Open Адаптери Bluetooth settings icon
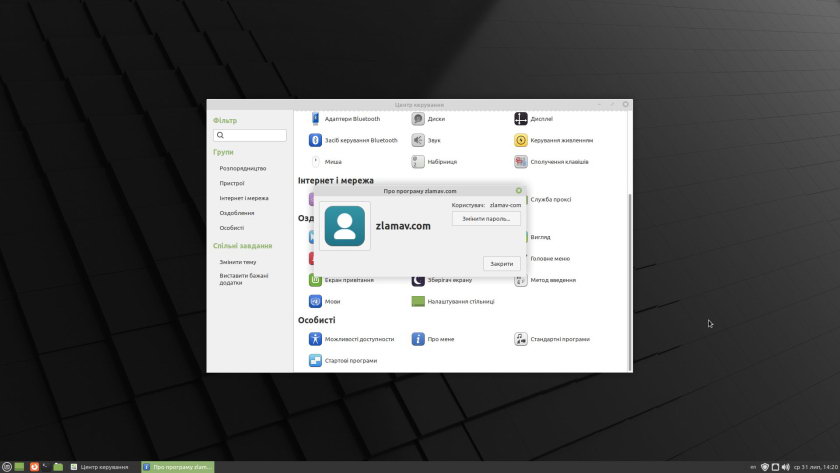 (315, 119)
